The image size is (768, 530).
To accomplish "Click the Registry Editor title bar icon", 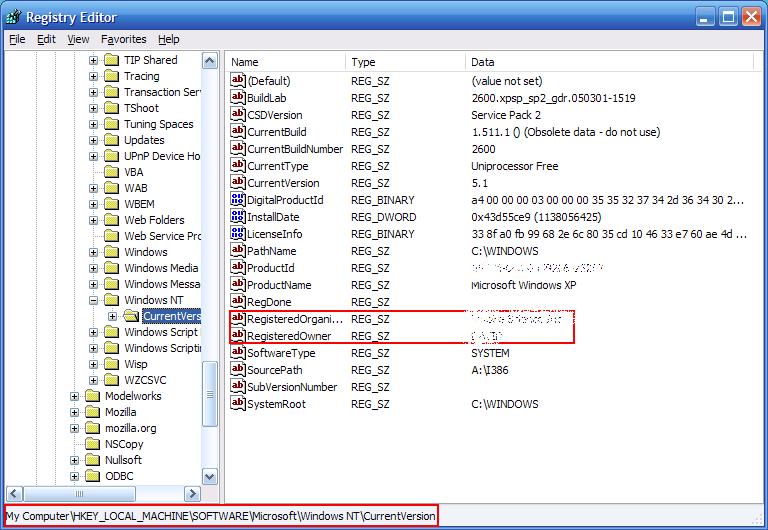I will coord(14,17).
